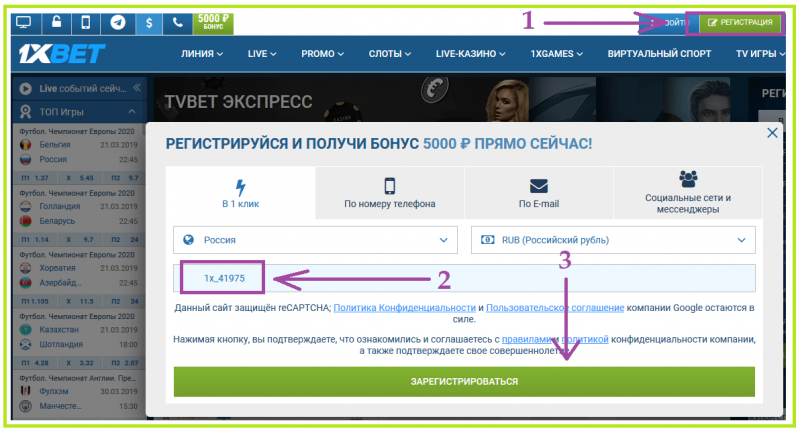Open the Россия country dropdown
The image size is (800, 433).
pyautogui.click(x=315, y=240)
